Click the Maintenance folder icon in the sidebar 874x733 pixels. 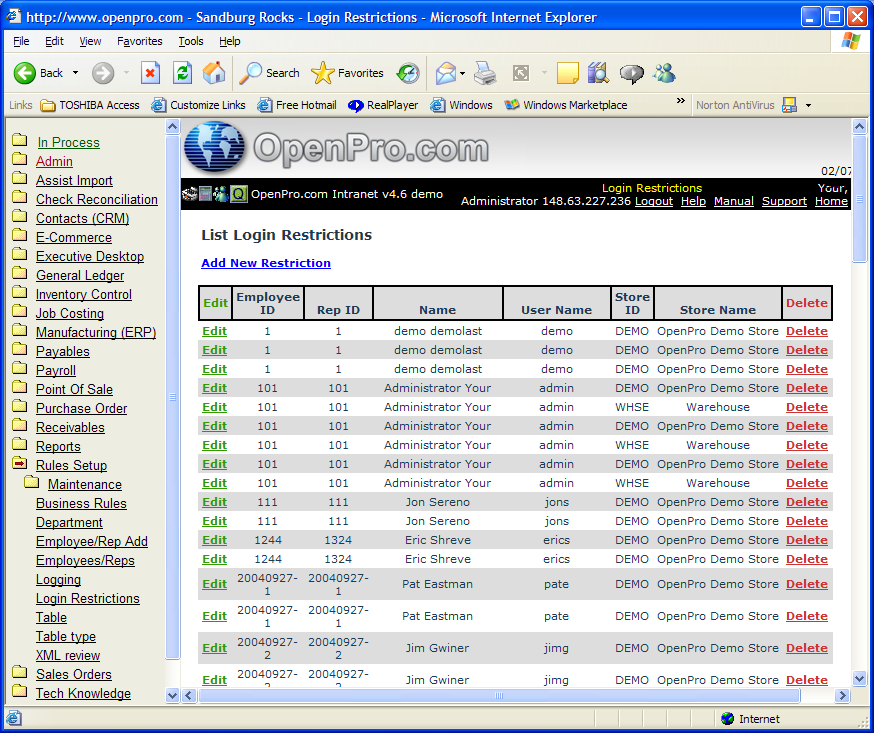pos(31,484)
